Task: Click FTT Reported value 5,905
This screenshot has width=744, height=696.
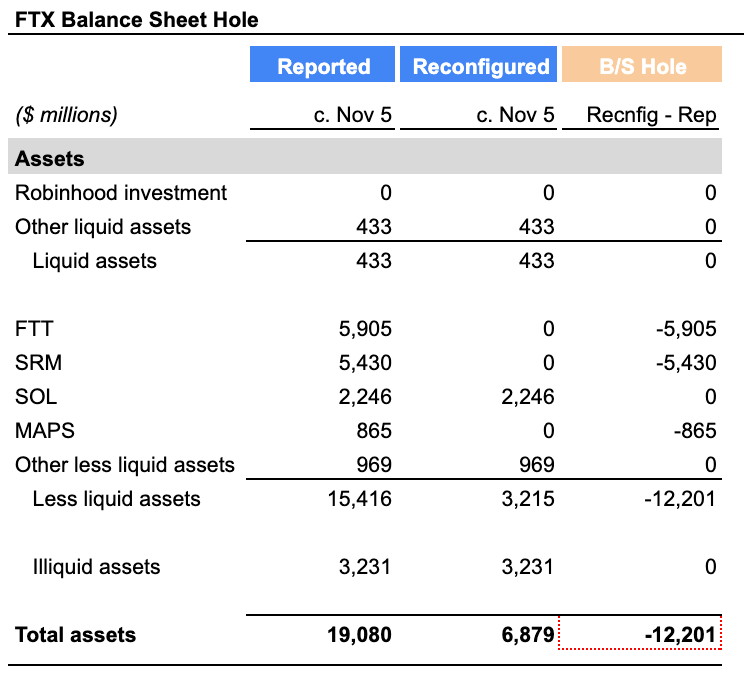Action: [x=365, y=329]
